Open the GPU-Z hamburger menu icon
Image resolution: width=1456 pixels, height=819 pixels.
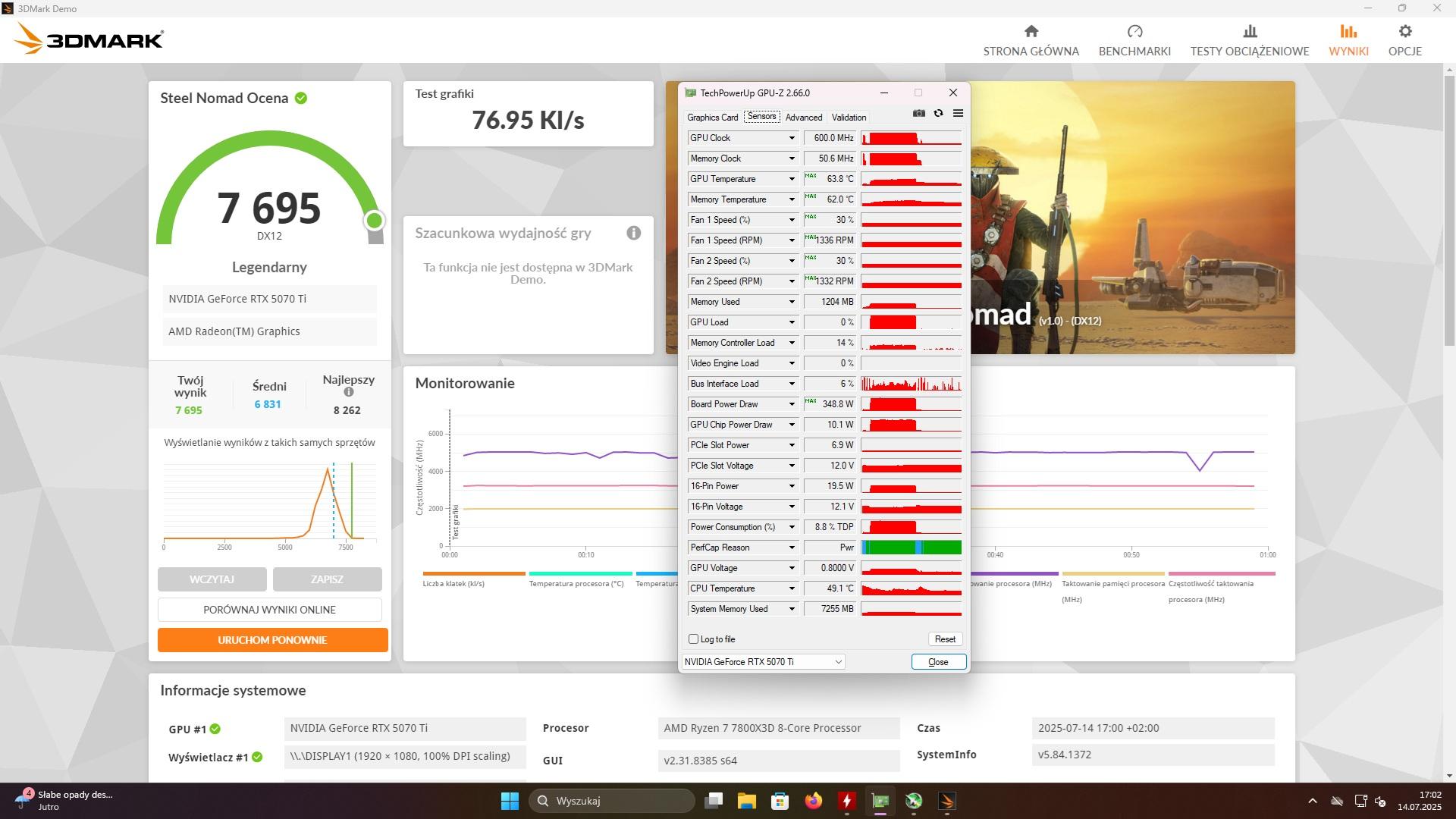tap(958, 113)
